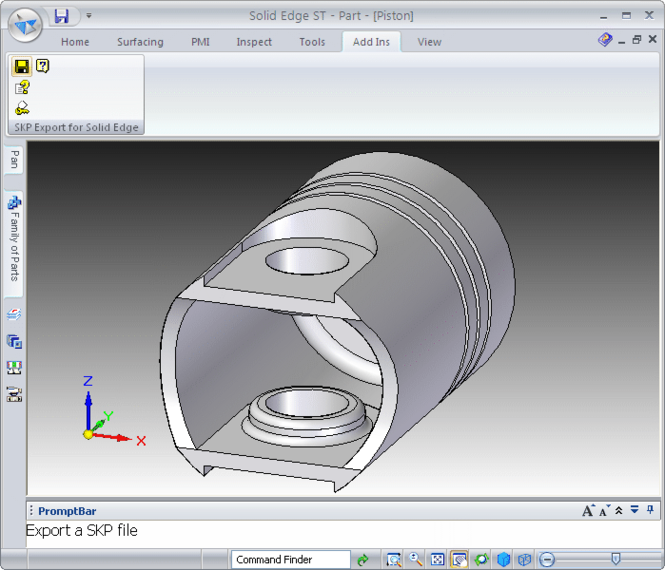Click the Feature Playback sidebar icon at bottom
Viewport: 665px width, 570px height.
[14, 394]
